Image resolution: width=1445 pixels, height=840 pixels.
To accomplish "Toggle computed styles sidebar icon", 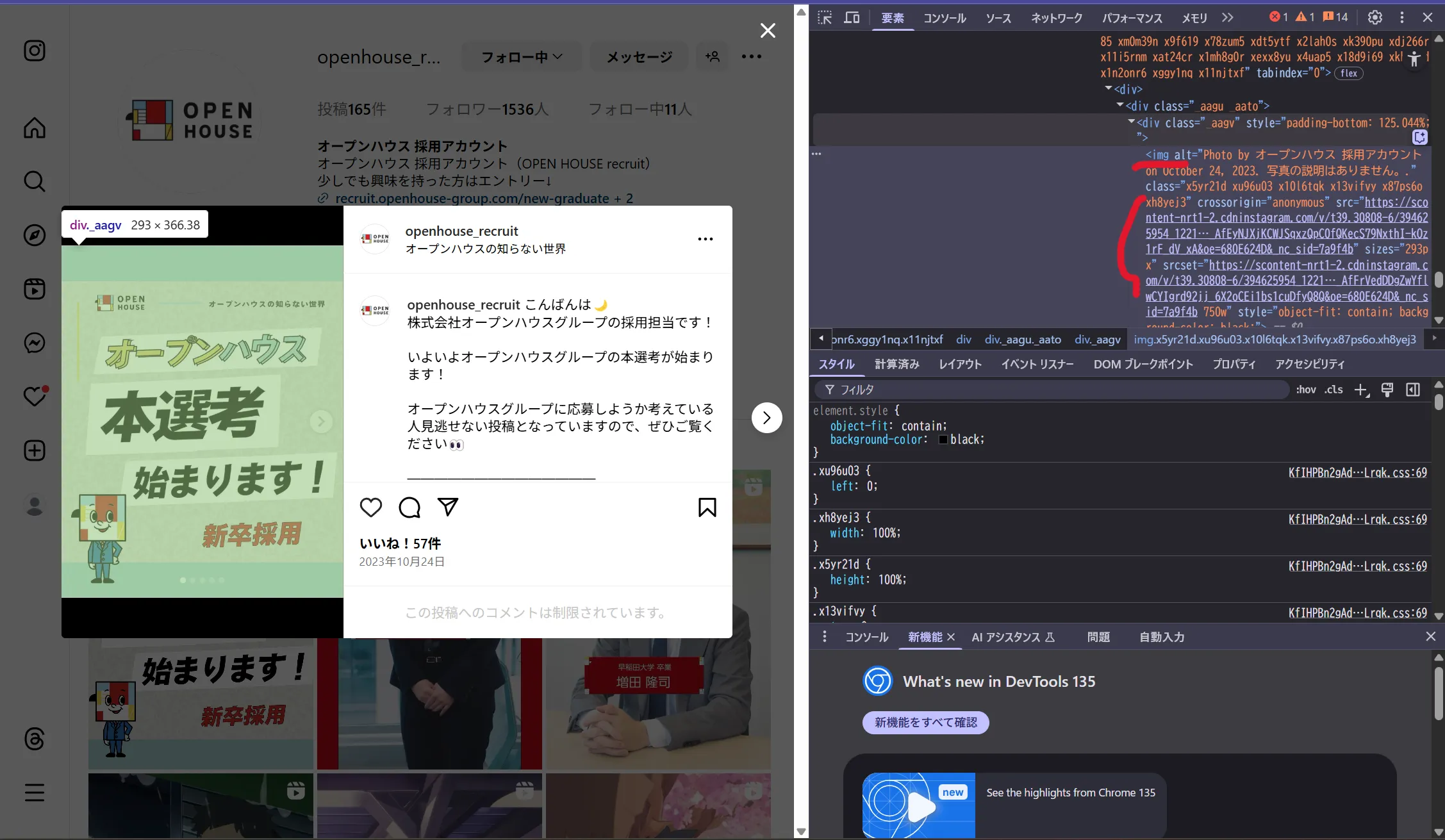I will [1413, 390].
